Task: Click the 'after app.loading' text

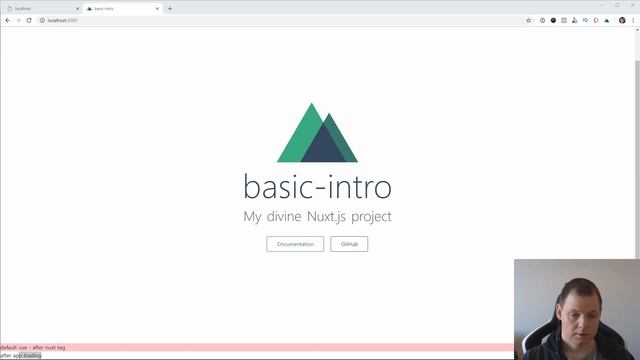Action: pyautogui.click(x=21, y=356)
